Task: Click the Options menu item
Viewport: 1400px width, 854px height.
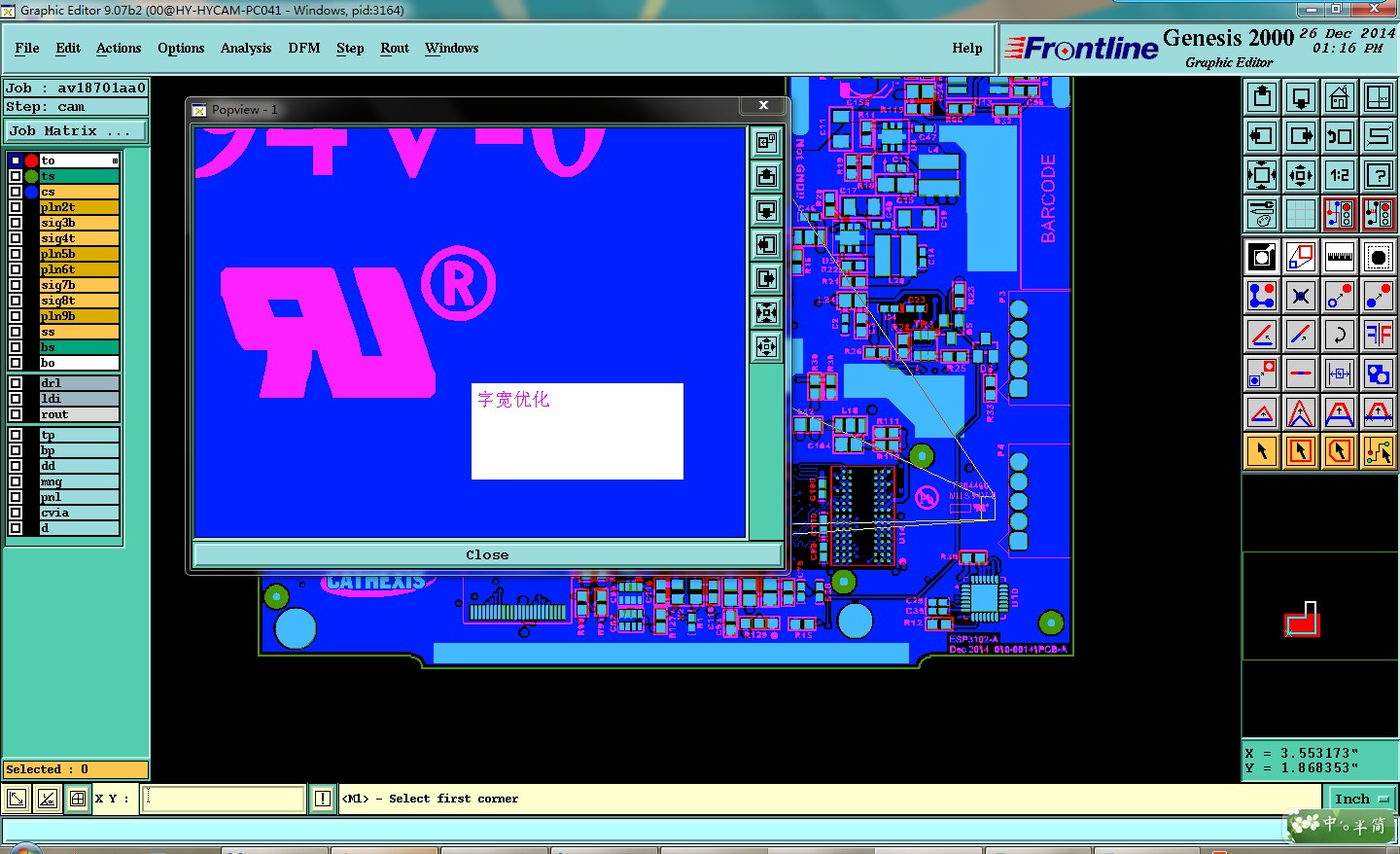Action: [x=181, y=48]
